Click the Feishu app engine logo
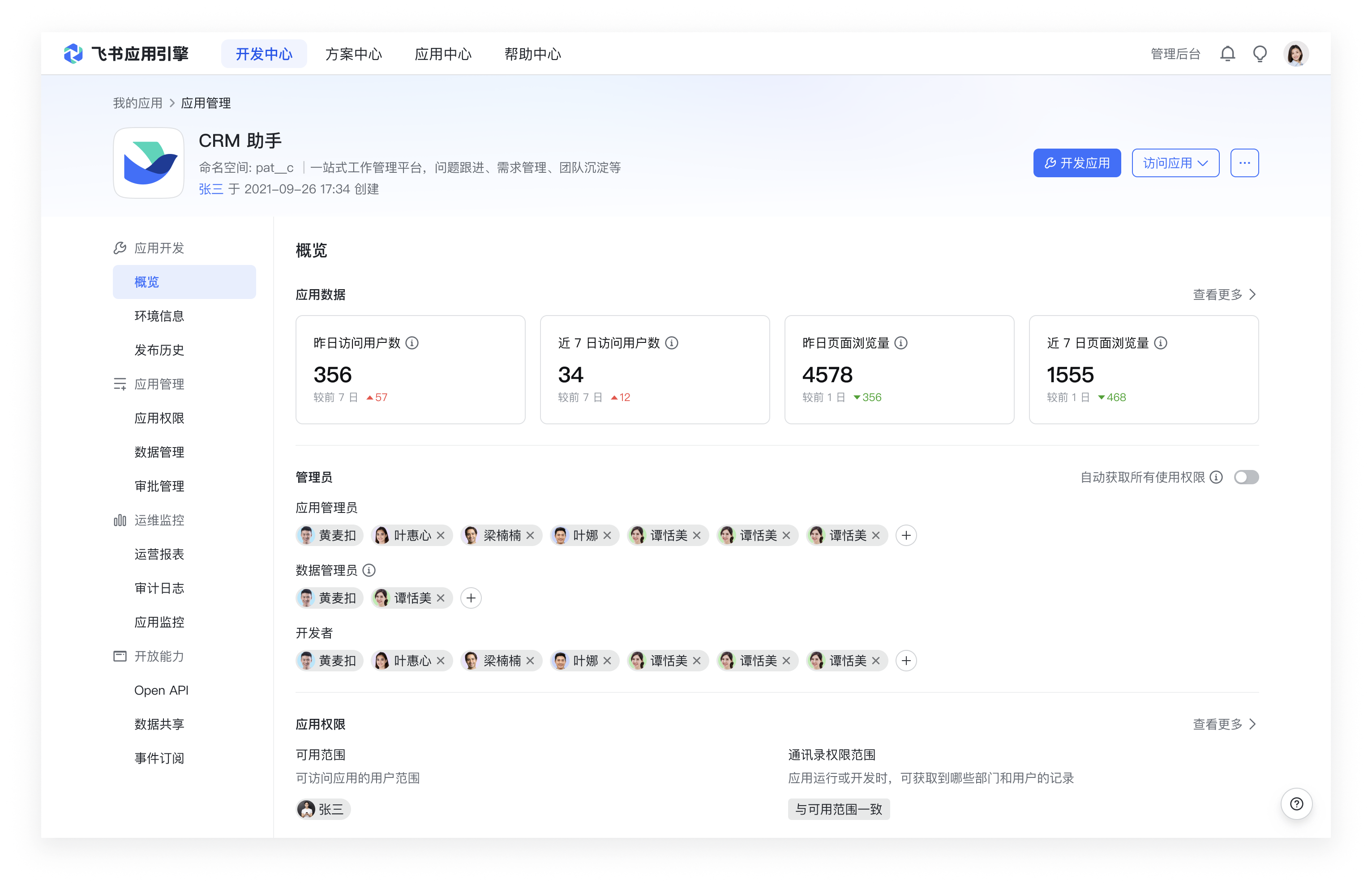 pos(126,54)
